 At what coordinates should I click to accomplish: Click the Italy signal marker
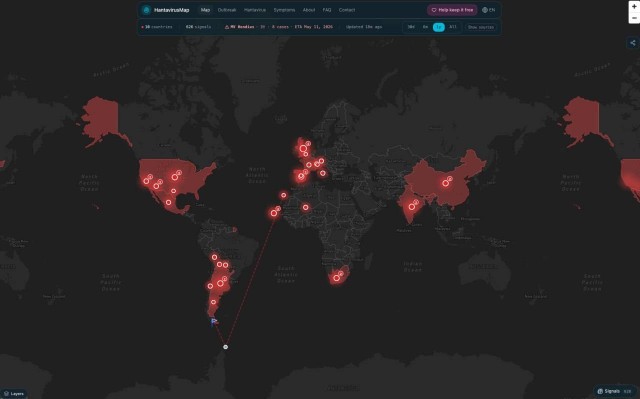pos(322,173)
